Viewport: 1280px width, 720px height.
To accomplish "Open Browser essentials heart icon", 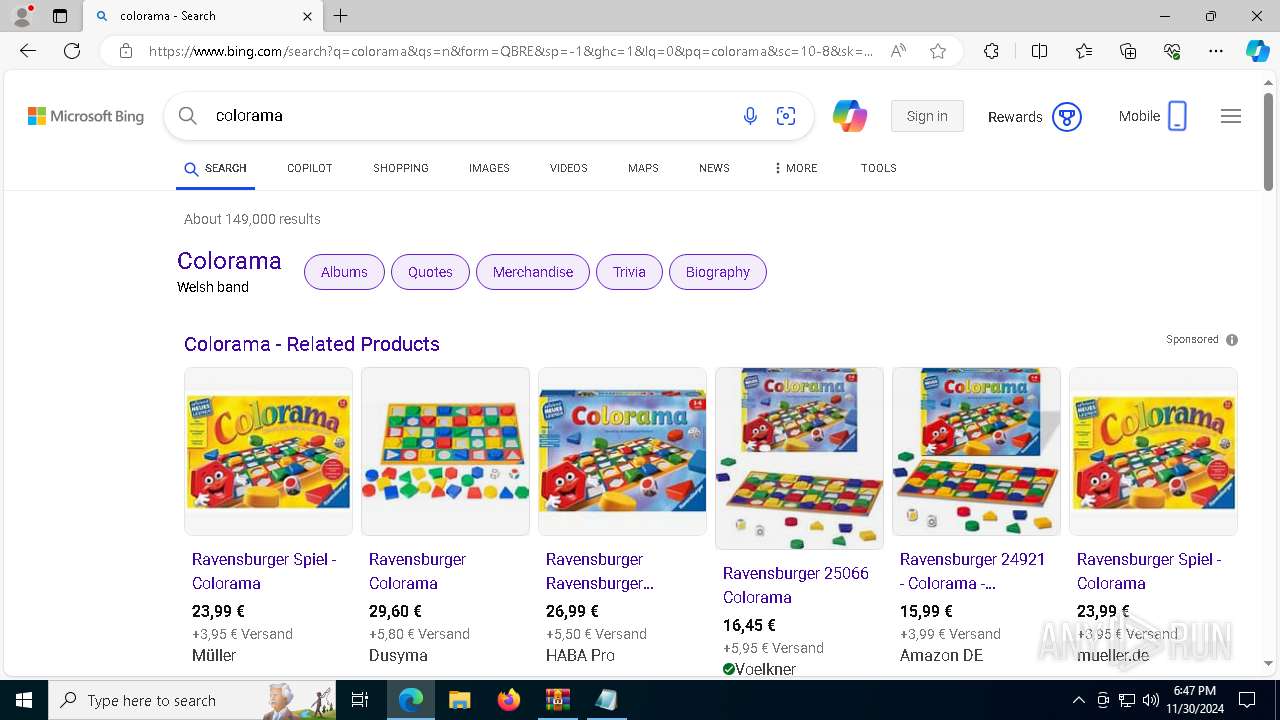I will click(x=1172, y=51).
